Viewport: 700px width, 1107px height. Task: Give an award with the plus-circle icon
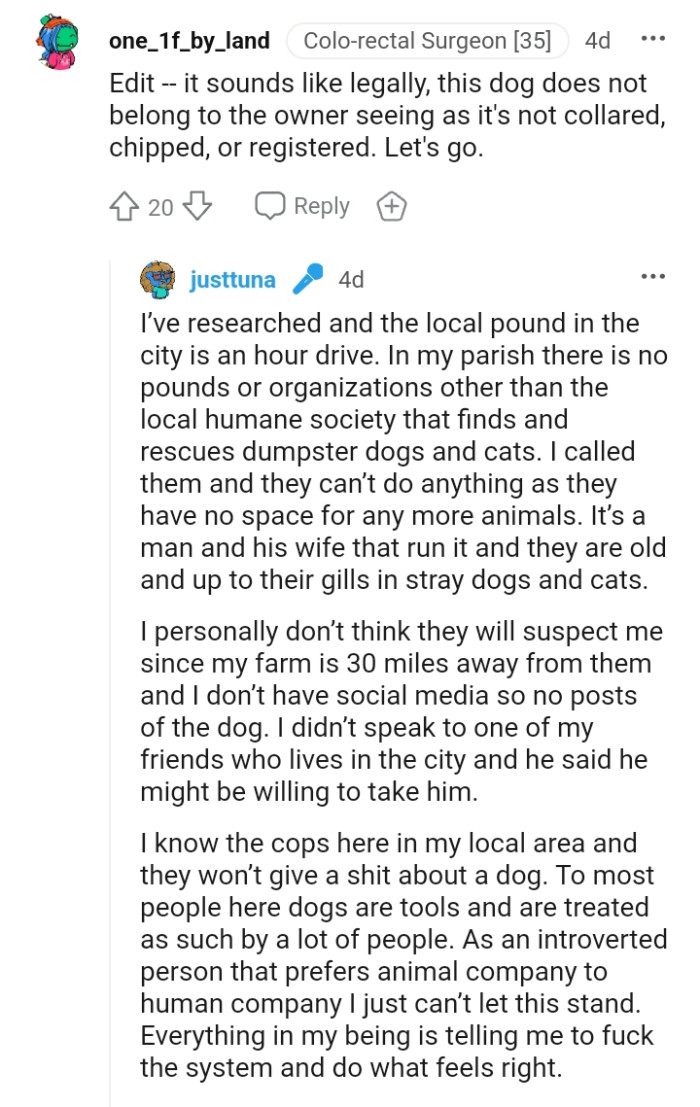click(x=391, y=207)
